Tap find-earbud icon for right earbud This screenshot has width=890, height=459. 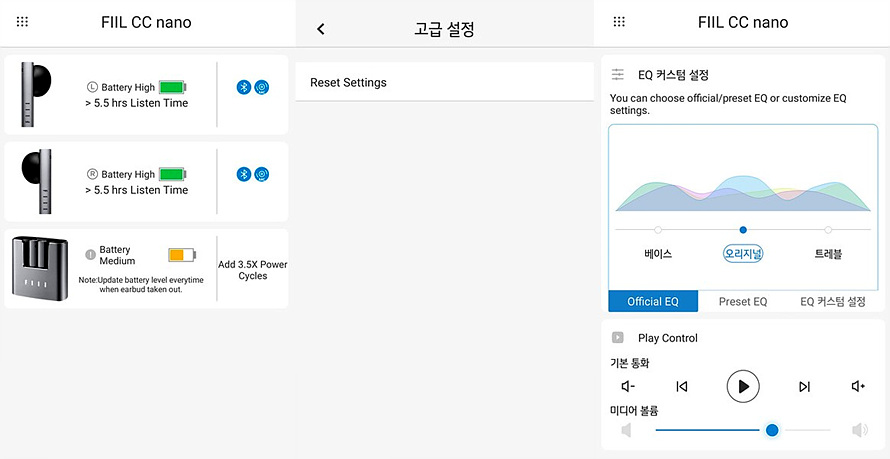click(x=262, y=174)
